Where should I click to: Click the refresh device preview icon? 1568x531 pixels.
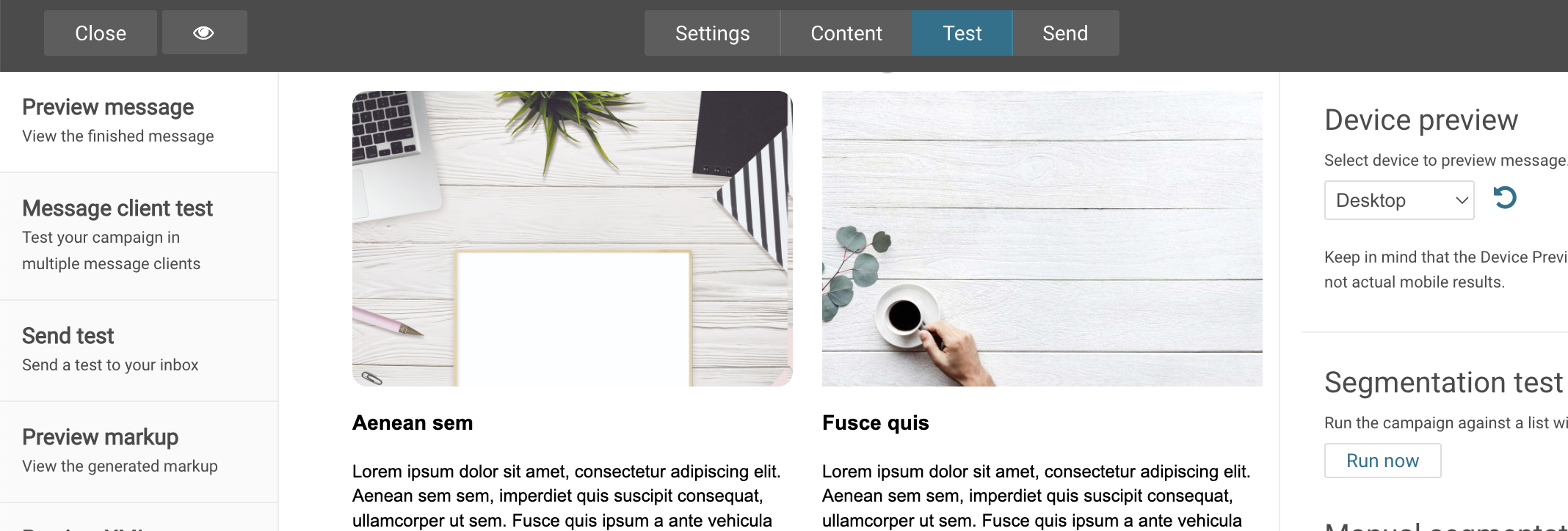(1505, 198)
